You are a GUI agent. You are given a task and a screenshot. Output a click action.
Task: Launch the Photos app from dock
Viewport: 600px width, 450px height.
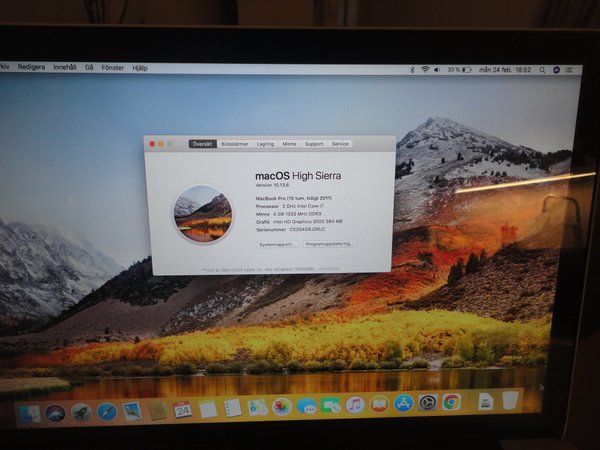point(282,407)
